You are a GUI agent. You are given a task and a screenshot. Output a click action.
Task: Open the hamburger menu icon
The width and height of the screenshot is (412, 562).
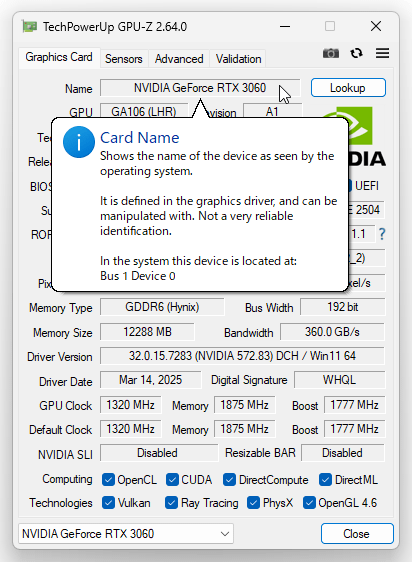[x=382, y=53]
